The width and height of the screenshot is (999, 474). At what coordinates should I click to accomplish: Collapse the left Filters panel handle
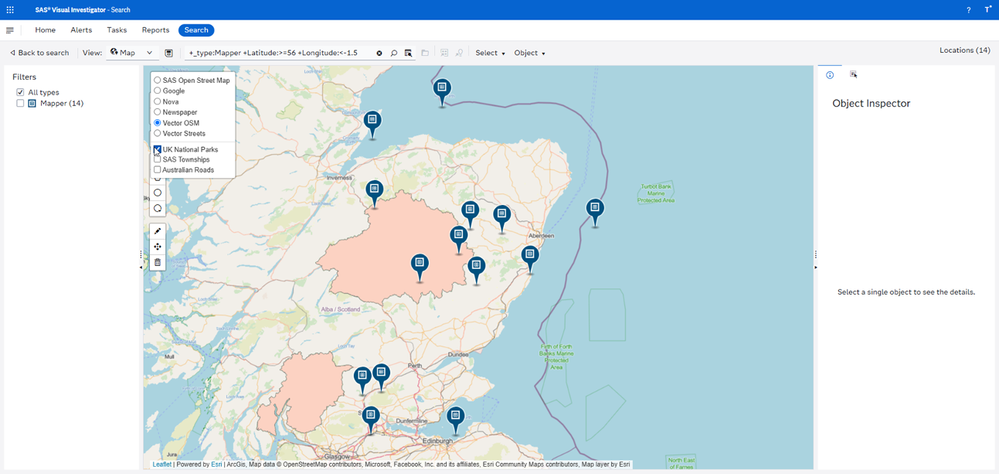click(141, 268)
